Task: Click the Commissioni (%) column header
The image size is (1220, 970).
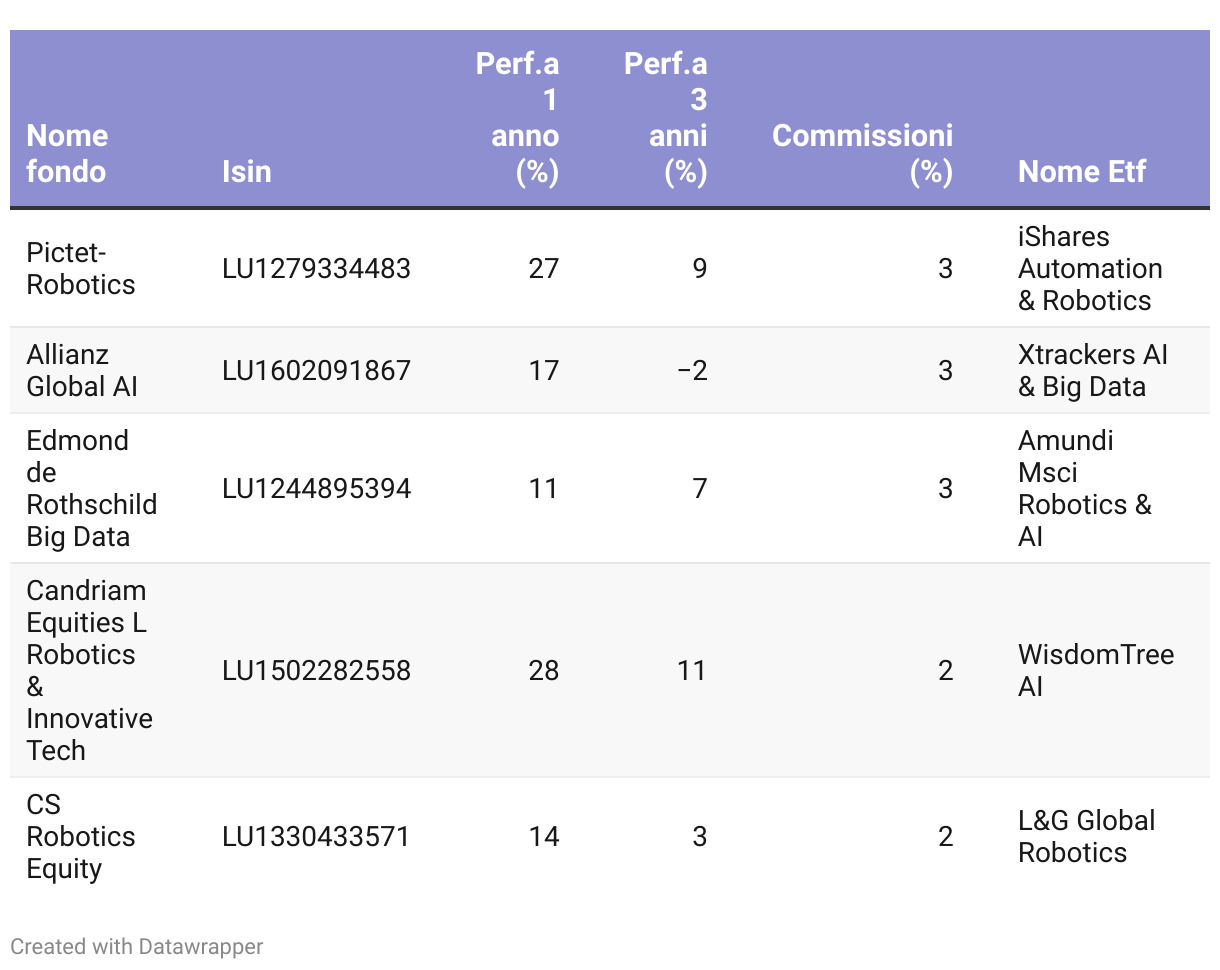Action: [863, 153]
